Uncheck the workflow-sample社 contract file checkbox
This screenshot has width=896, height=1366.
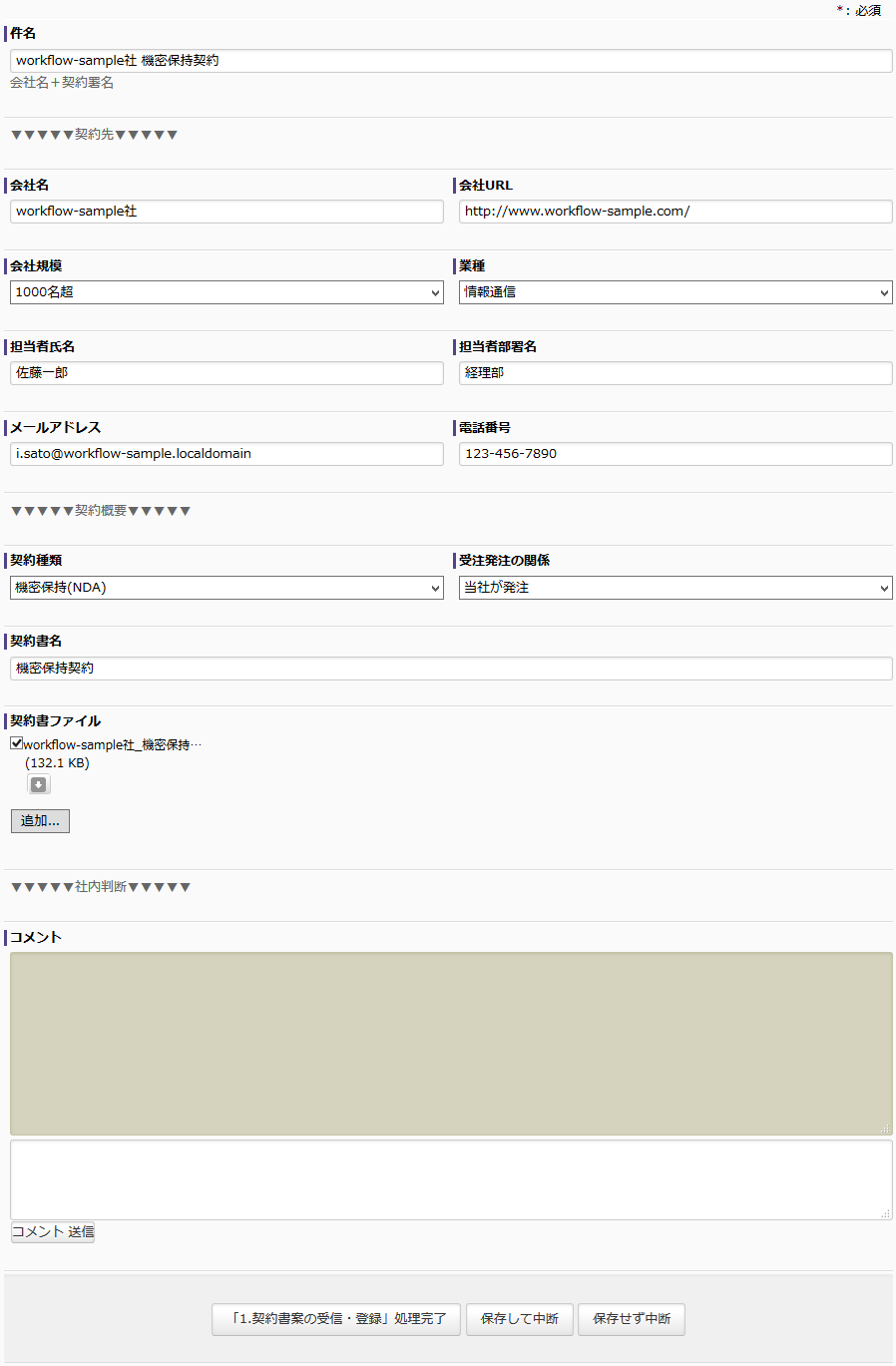[x=17, y=743]
